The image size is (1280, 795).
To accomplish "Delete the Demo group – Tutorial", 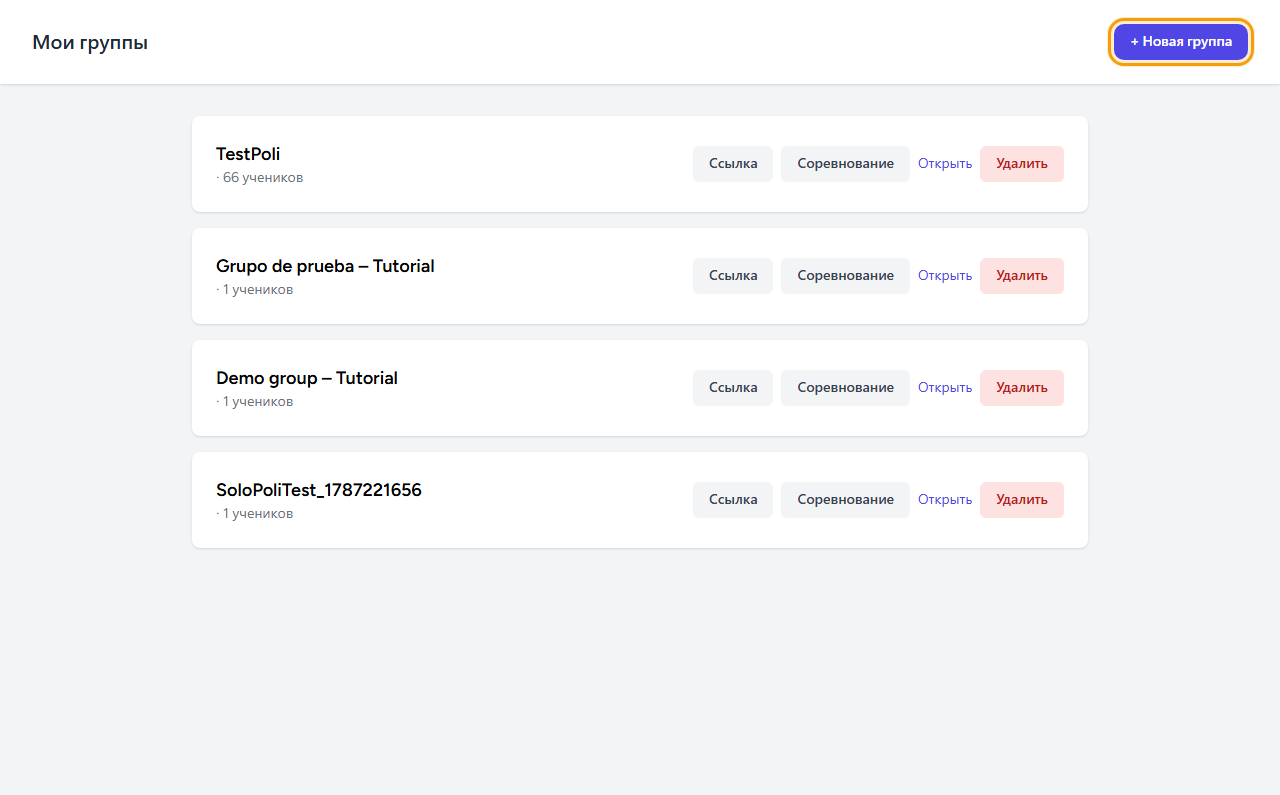I will point(1022,388).
